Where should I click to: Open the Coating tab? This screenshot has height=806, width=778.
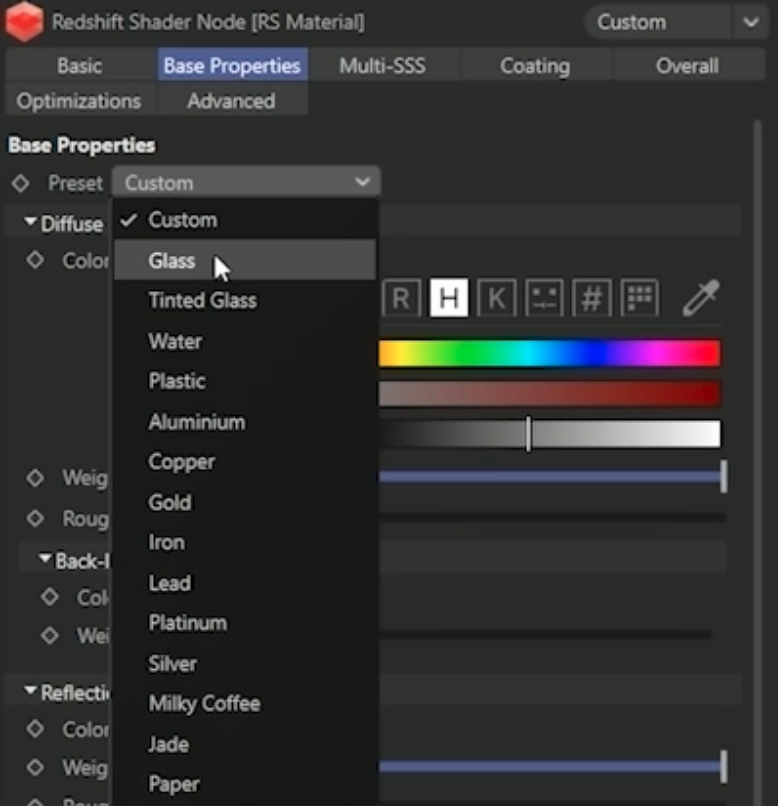coord(535,66)
